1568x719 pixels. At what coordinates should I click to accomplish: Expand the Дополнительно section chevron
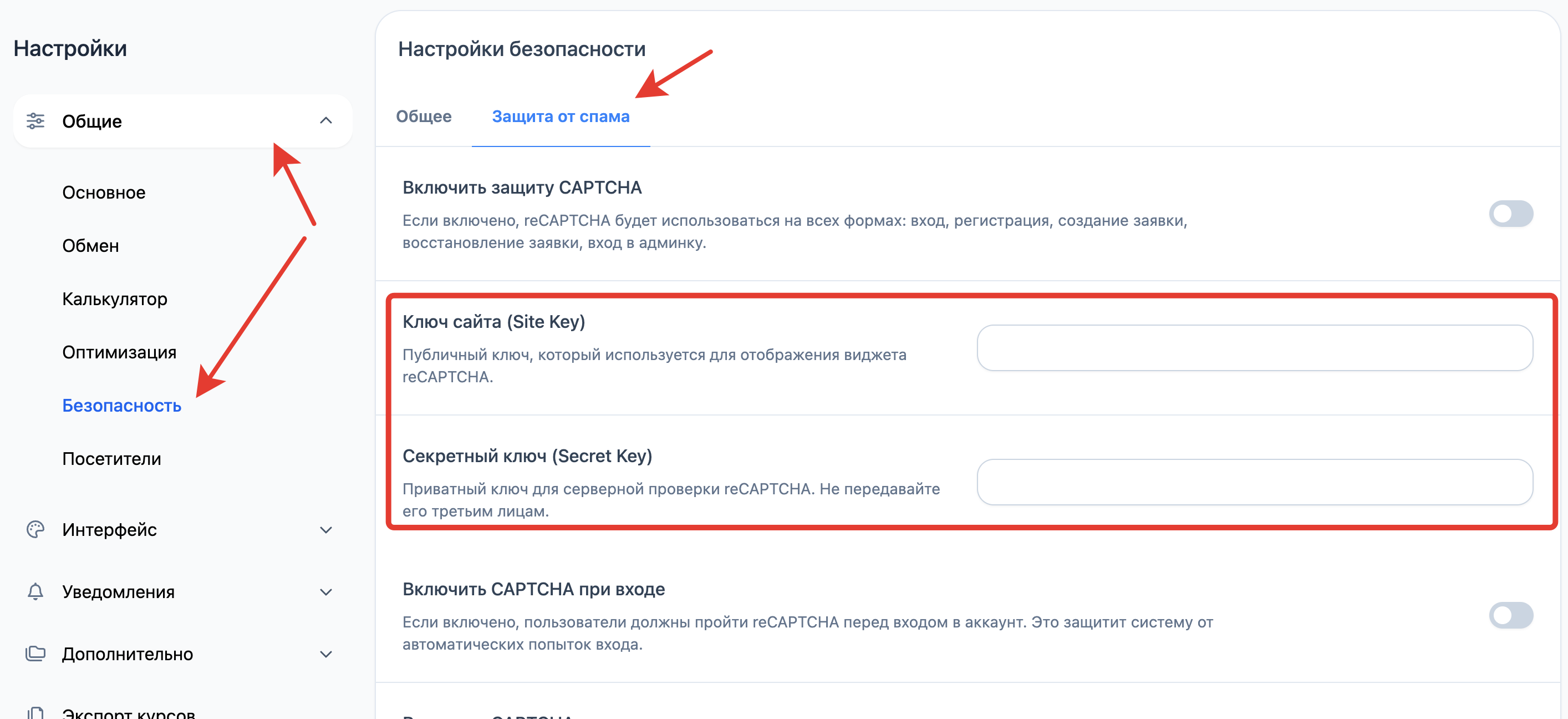[326, 655]
